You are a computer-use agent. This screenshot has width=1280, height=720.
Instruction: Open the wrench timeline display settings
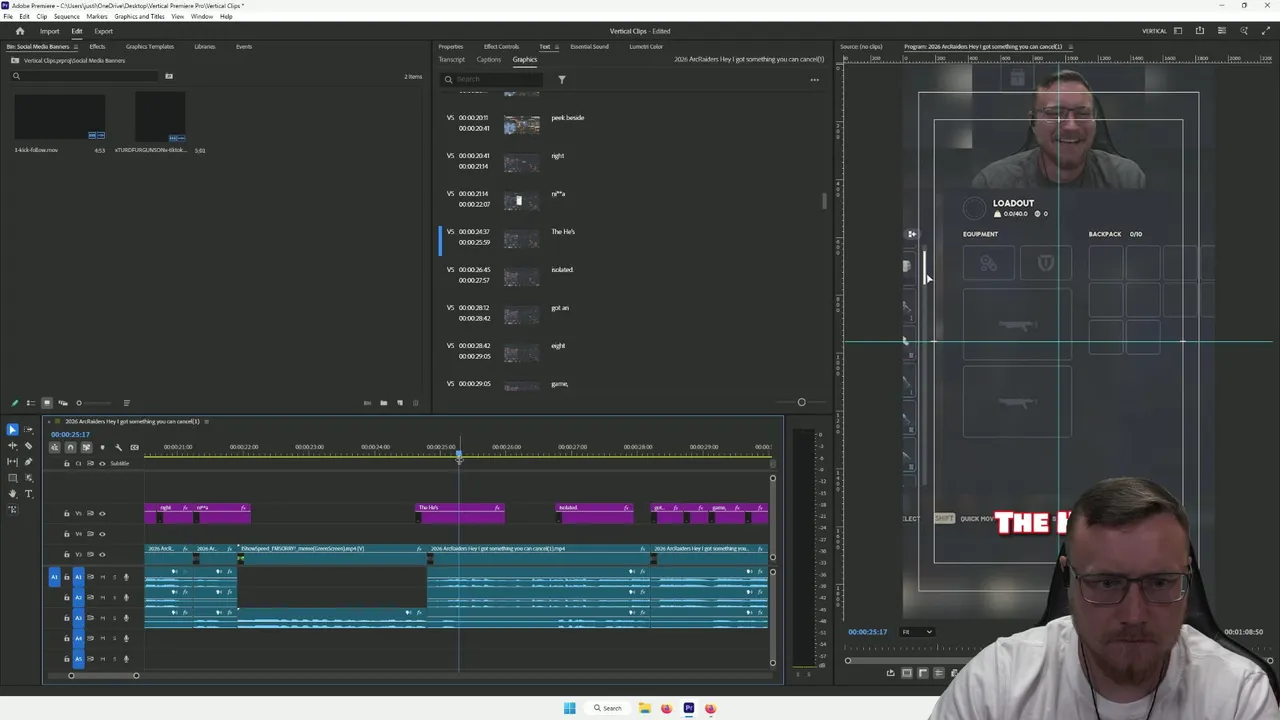click(x=118, y=447)
